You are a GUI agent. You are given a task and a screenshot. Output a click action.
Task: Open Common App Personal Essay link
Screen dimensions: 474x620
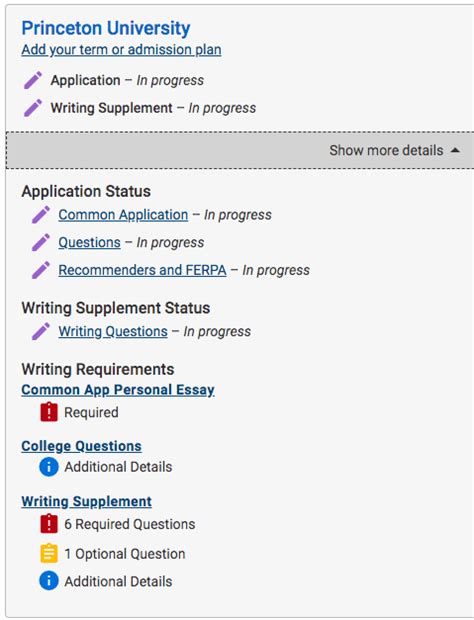[118, 390]
